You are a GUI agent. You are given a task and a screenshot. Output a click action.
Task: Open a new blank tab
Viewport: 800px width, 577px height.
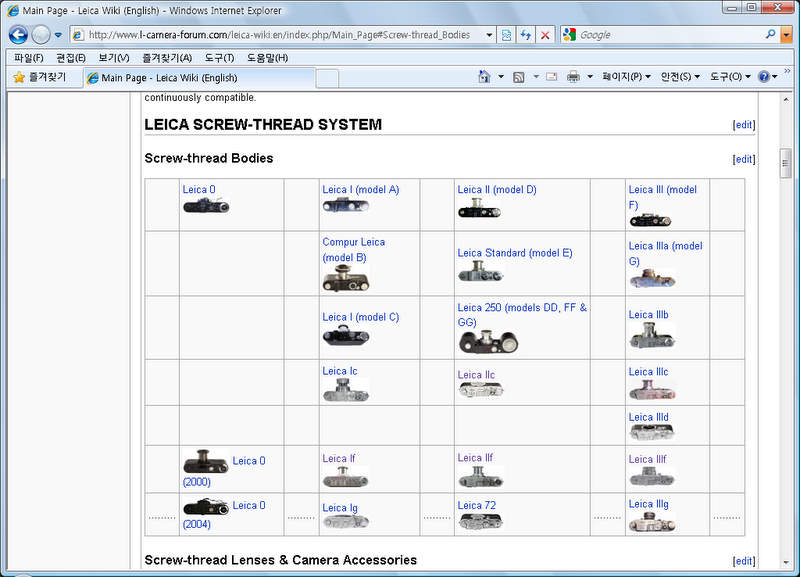(x=327, y=79)
